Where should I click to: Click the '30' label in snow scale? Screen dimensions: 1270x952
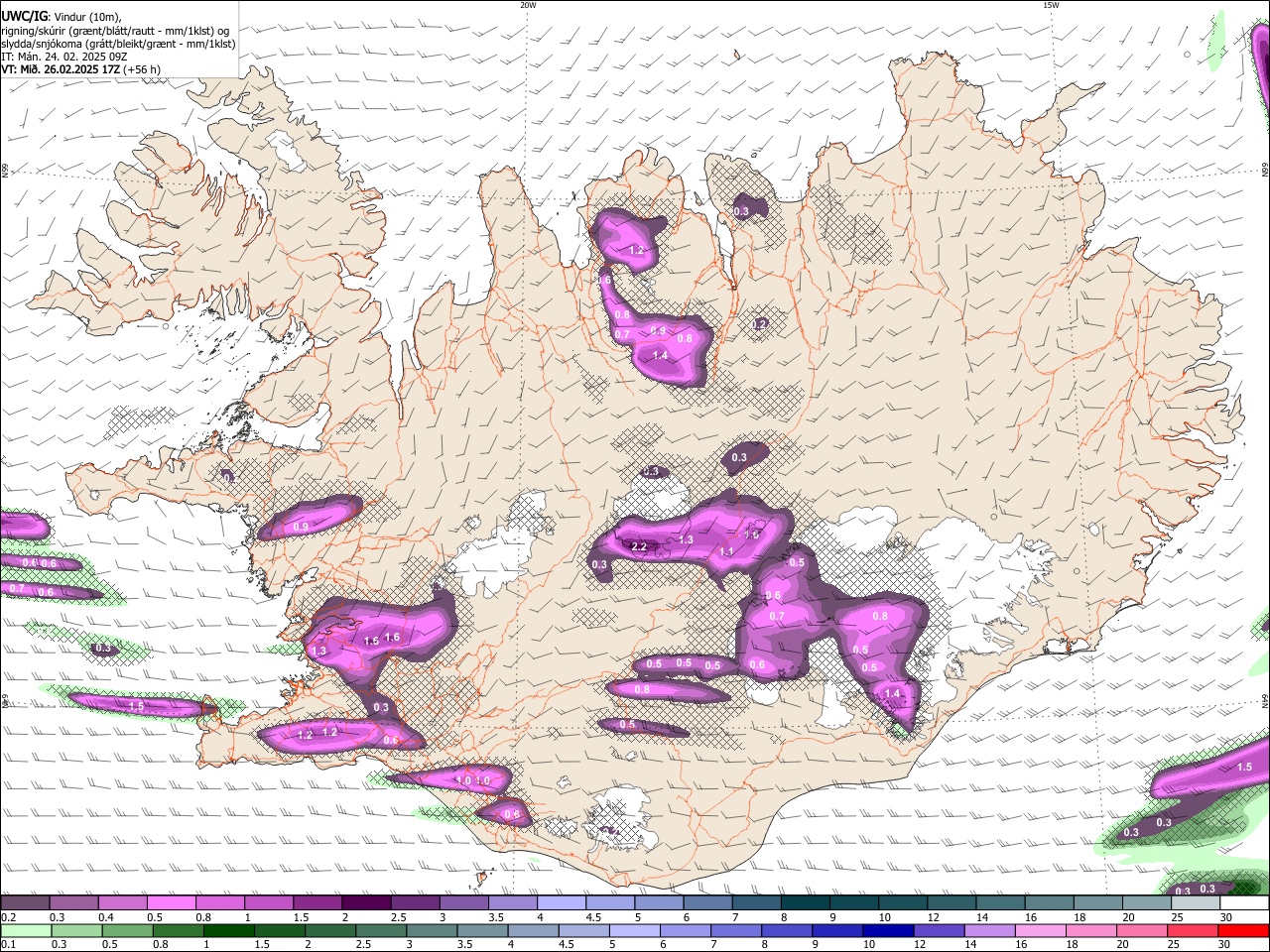pos(1226,917)
